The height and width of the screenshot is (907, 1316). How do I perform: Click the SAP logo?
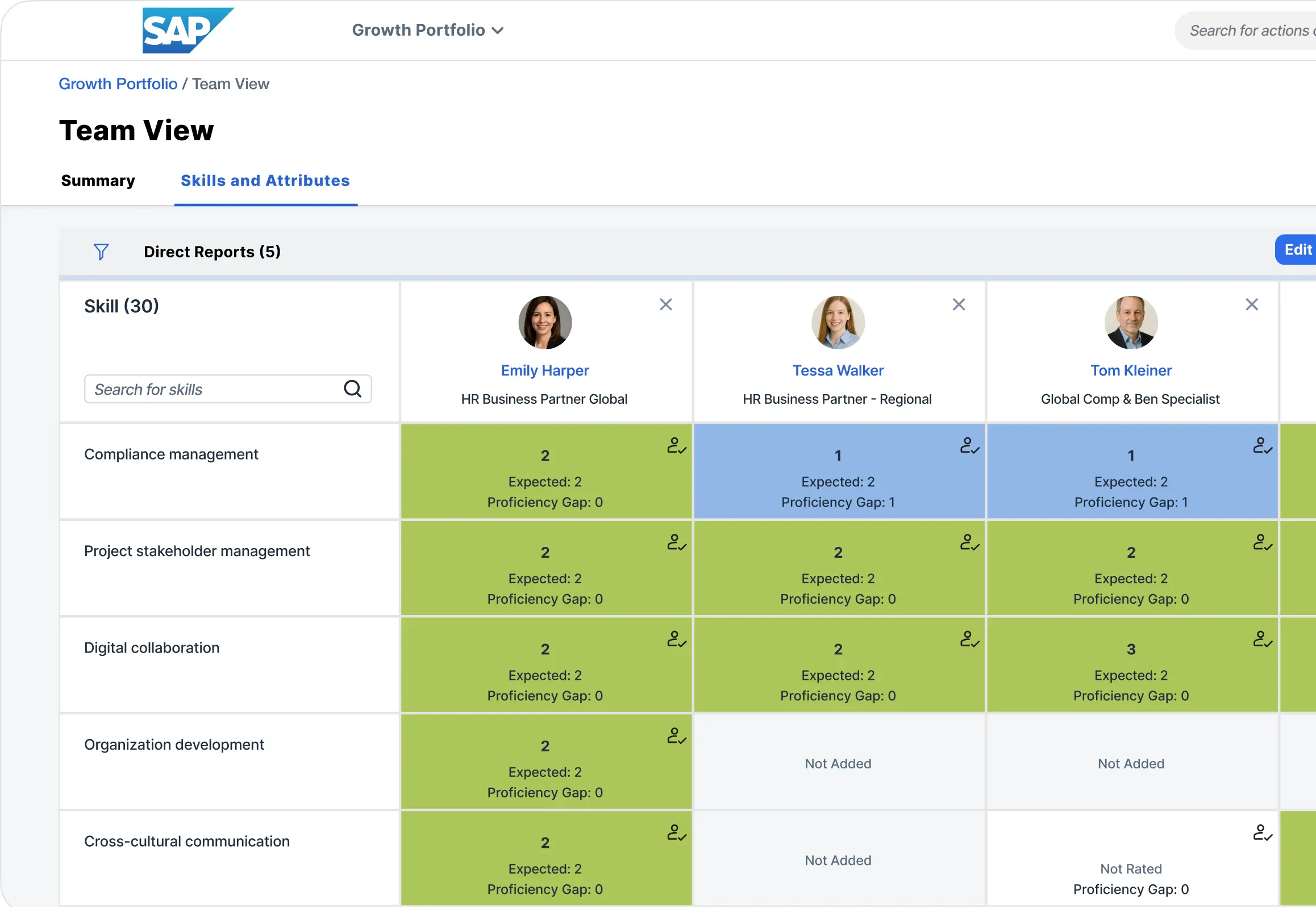(187, 30)
